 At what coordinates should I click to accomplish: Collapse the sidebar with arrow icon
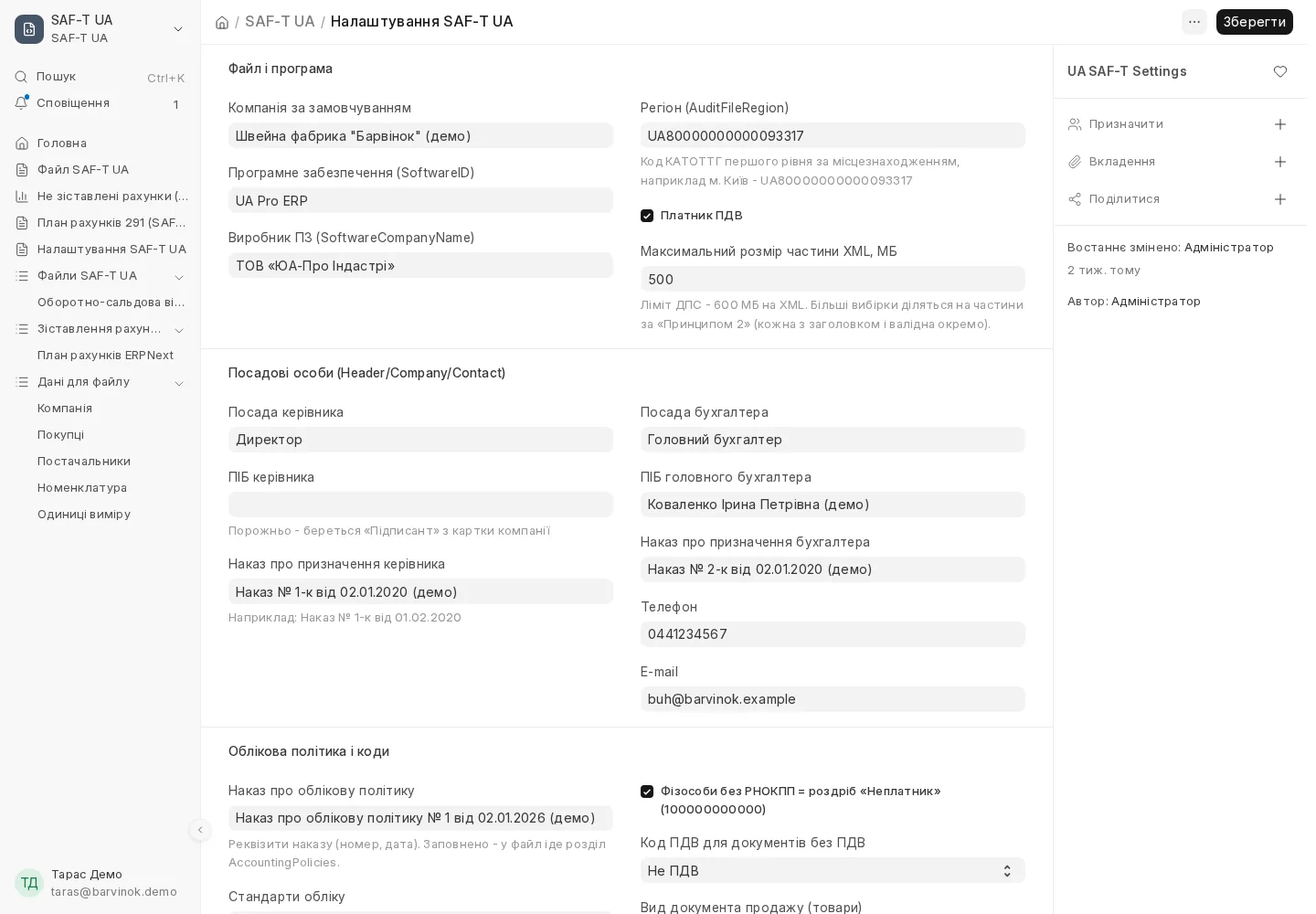pos(200,830)
